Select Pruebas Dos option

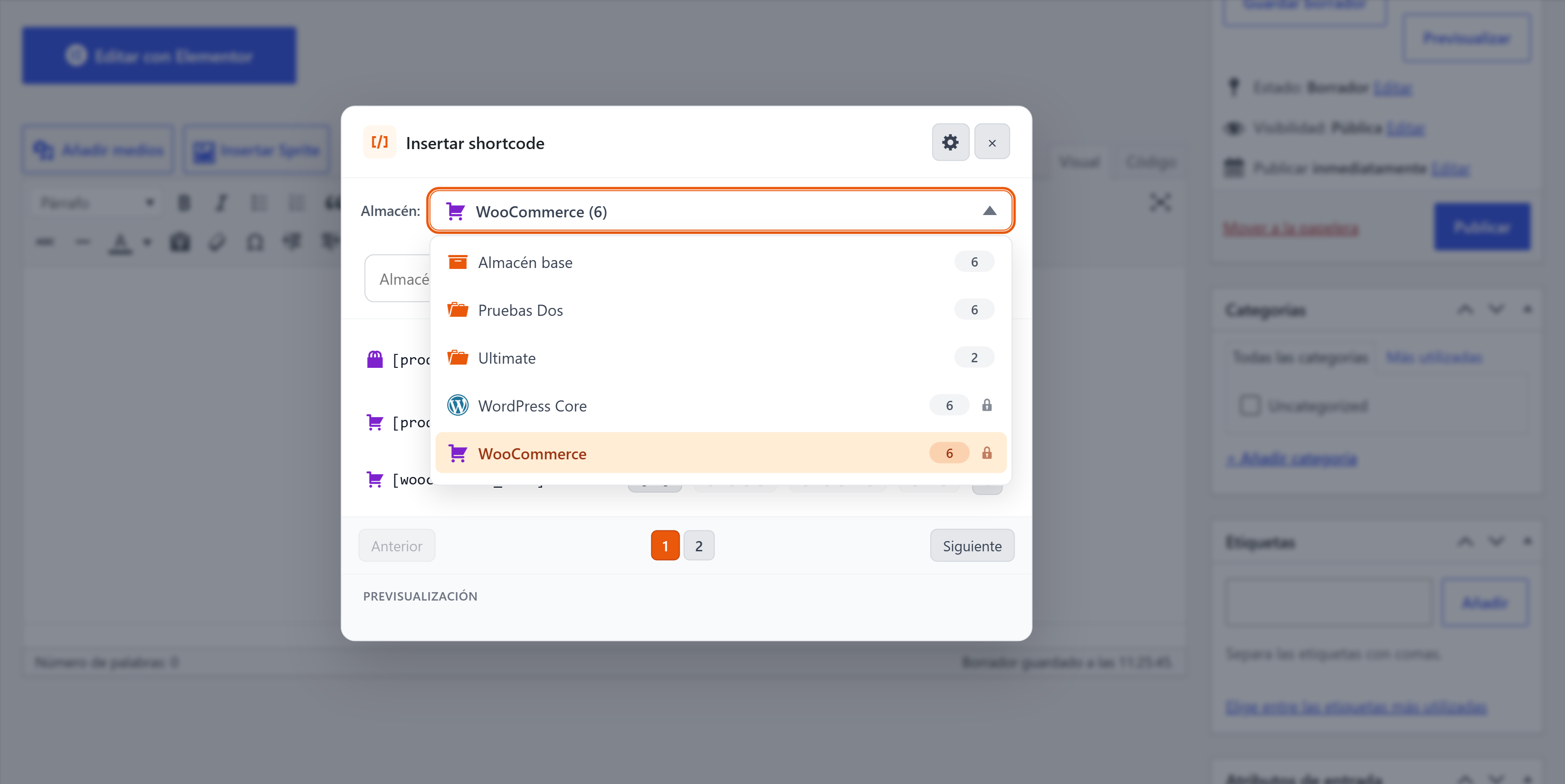coord(720,310)
